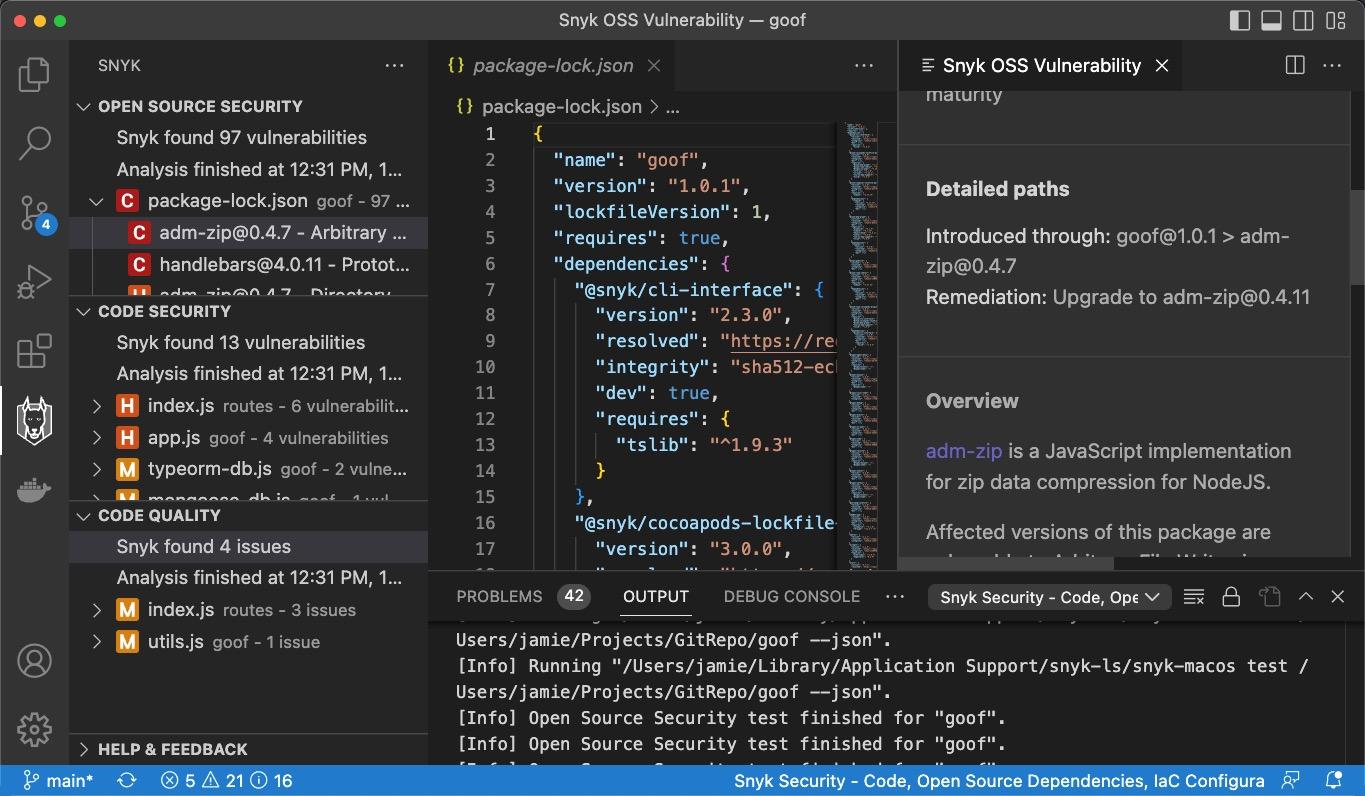The height and width of the screenshot is (796, 1365).
Task: Click package-lock.json breadcrumb item
Action: (562, 106)
